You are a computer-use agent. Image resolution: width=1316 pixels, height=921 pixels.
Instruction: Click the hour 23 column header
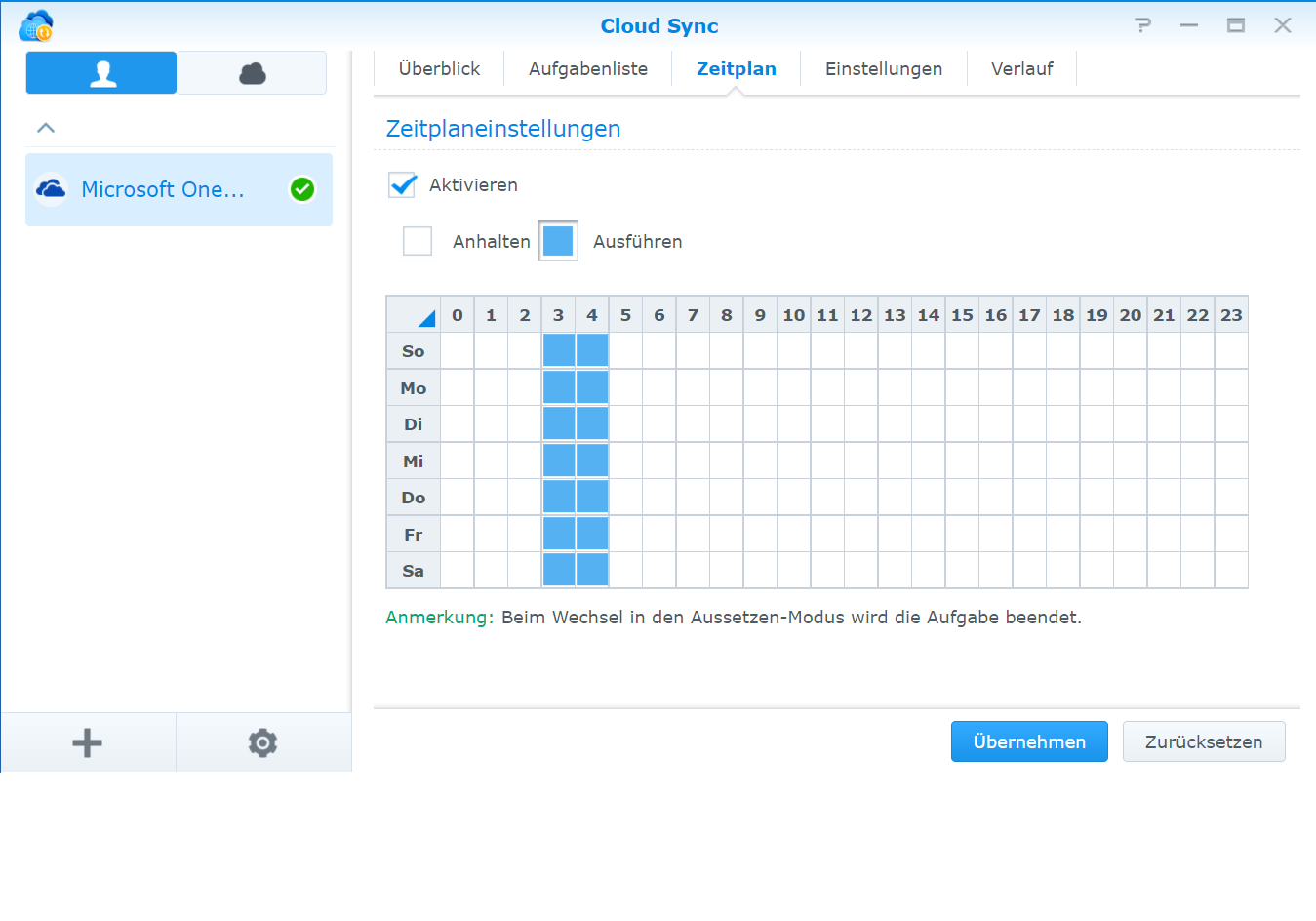[1231, 314]
